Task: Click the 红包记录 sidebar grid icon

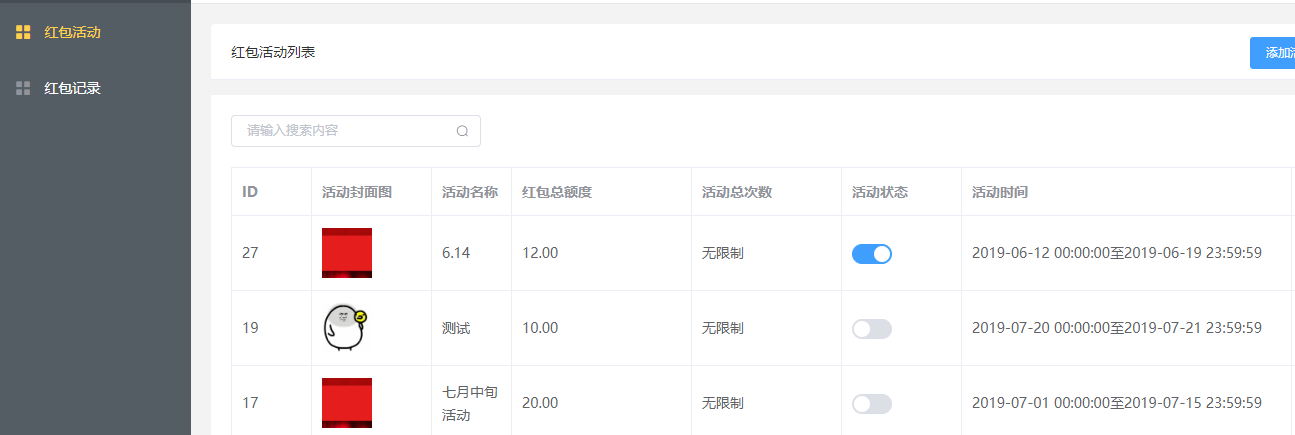Action: tap(23, 88)
